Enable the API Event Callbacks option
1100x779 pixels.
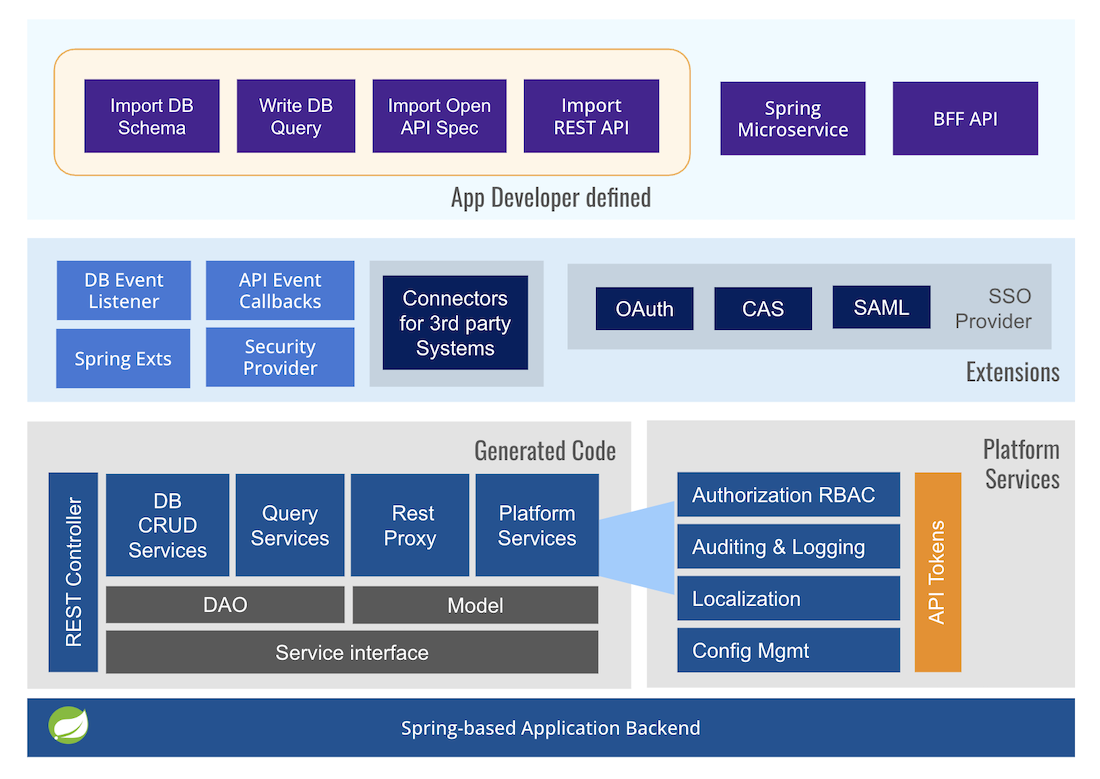(x=280, y=290)
